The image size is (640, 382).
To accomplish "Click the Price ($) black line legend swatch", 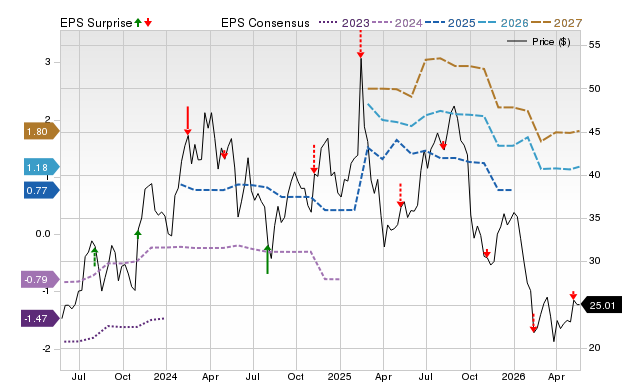I will [x=517, y=41].
